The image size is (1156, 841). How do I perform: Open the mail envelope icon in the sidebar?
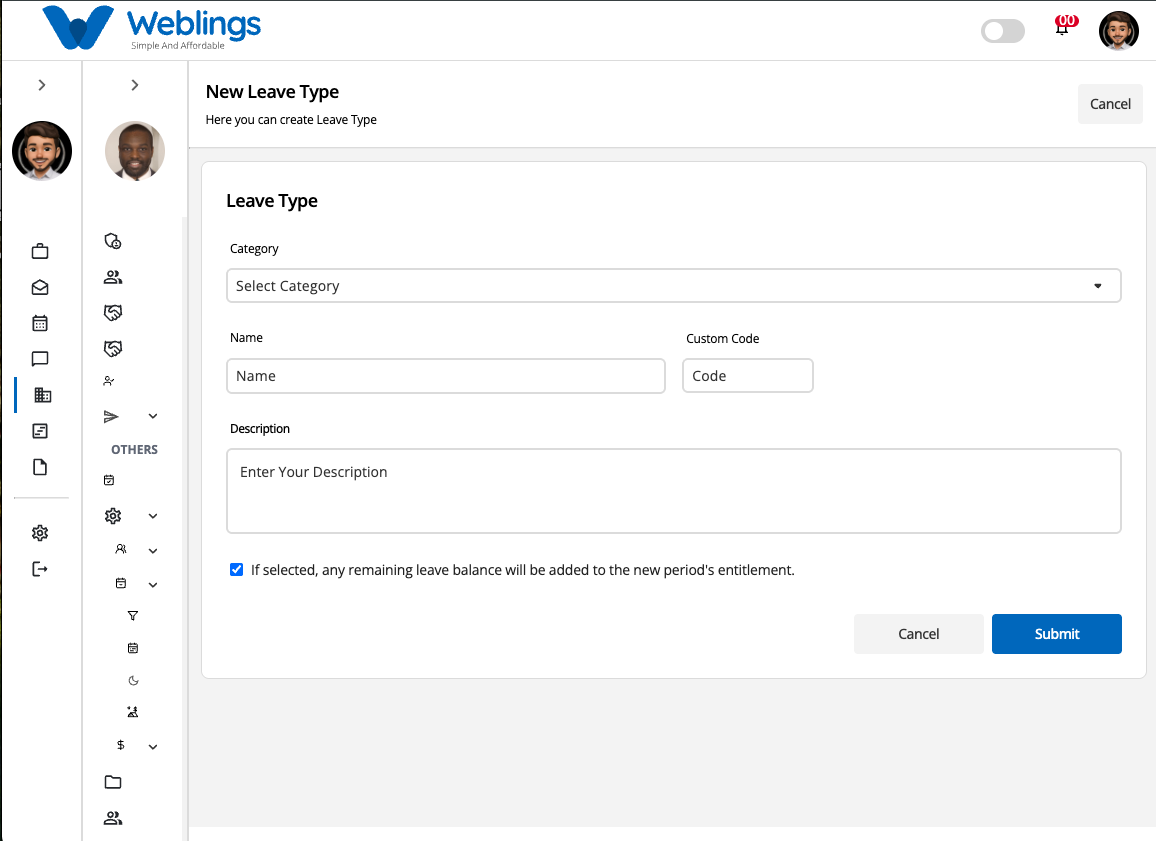40,287
